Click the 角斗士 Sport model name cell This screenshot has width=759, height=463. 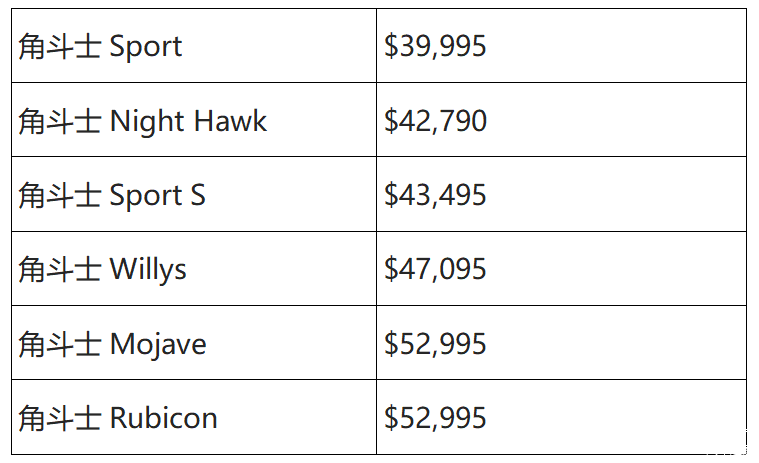pos(100,47)
